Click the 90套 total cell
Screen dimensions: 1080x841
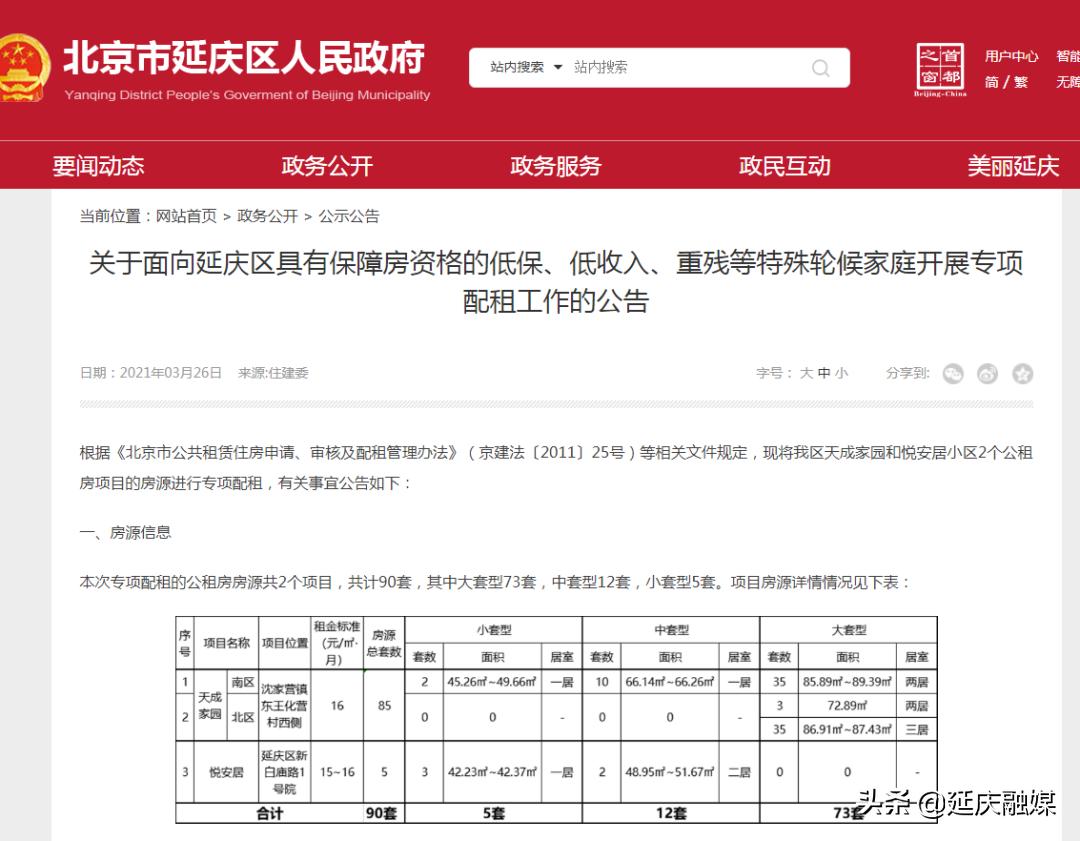[382, 813]
